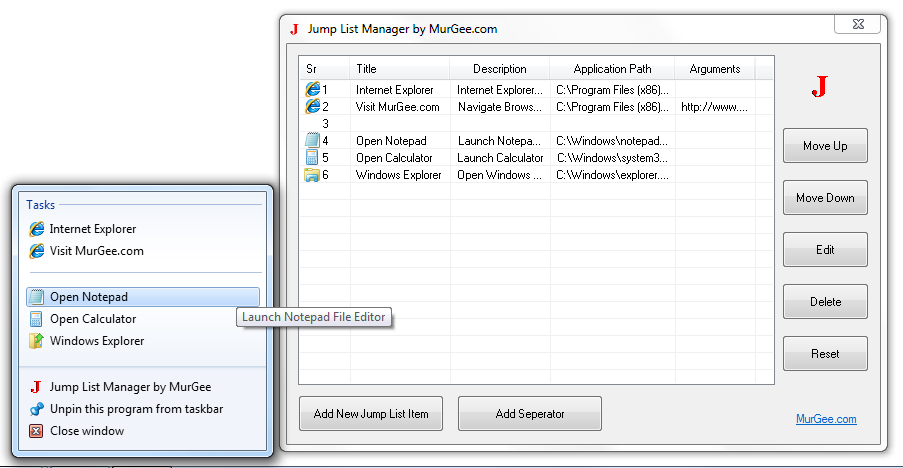Image resolution: width=903 pixels, height=468 pixels.
Task: Click the Internet Explorer... description cell
Action: pos(500,90)
